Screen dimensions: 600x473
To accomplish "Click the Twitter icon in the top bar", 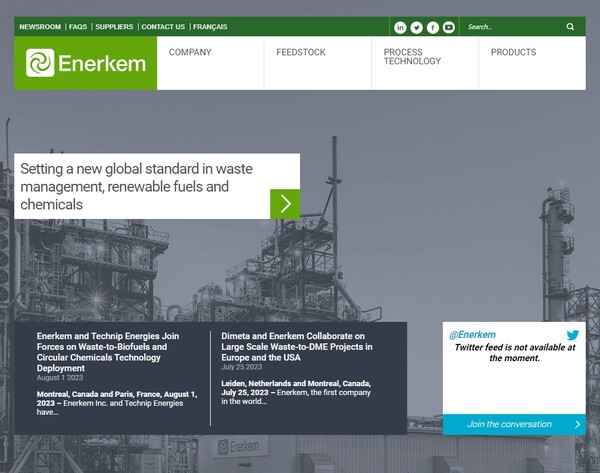I will [416, 27].
